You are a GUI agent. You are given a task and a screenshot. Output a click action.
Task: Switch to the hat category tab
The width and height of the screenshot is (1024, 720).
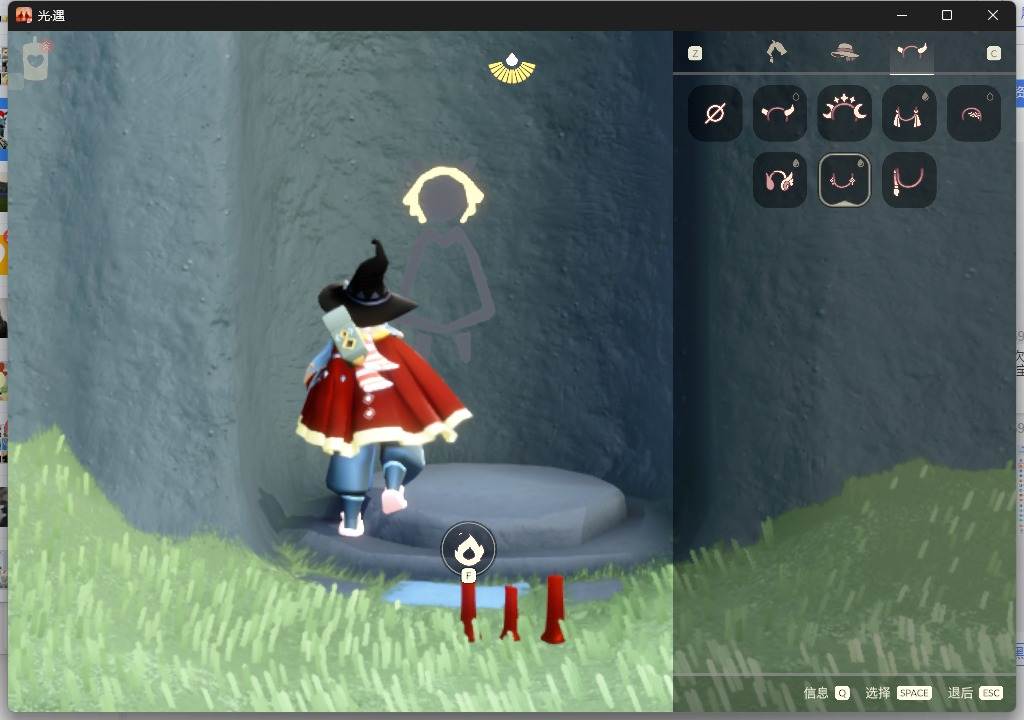click(x=844, y=52)
